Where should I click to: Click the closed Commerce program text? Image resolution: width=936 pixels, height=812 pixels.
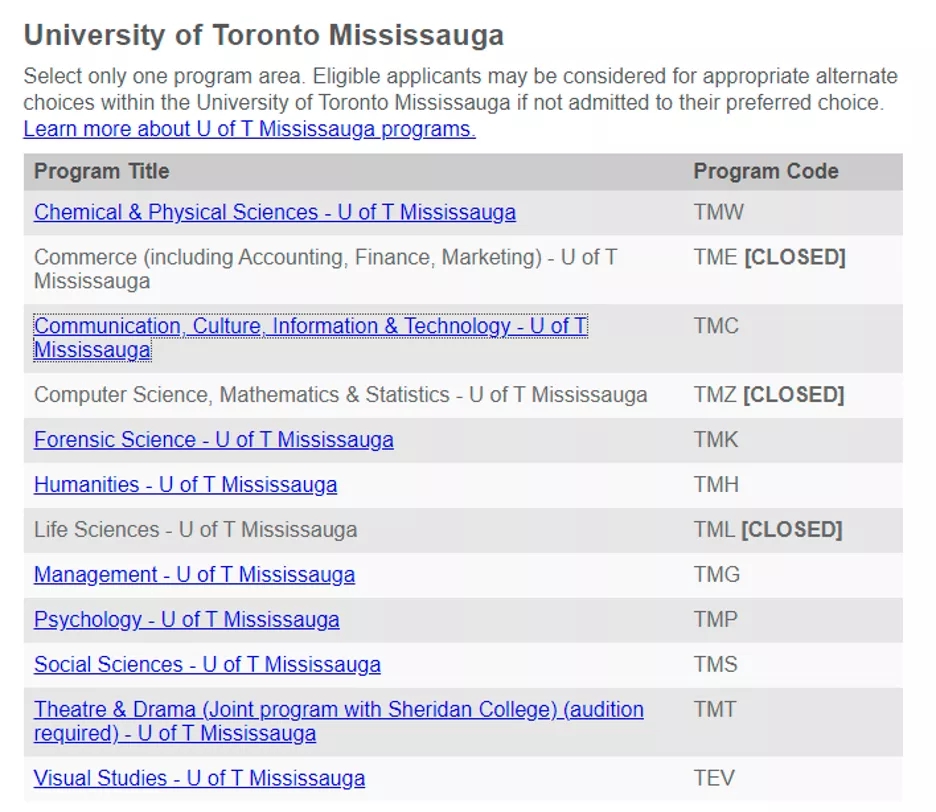pos(325,269)
